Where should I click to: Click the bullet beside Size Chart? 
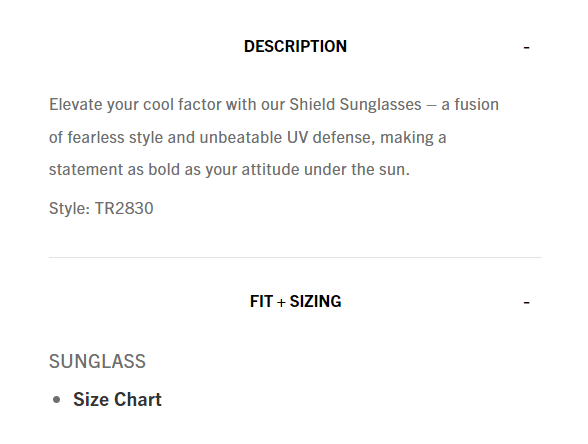[x=57, y=400]
